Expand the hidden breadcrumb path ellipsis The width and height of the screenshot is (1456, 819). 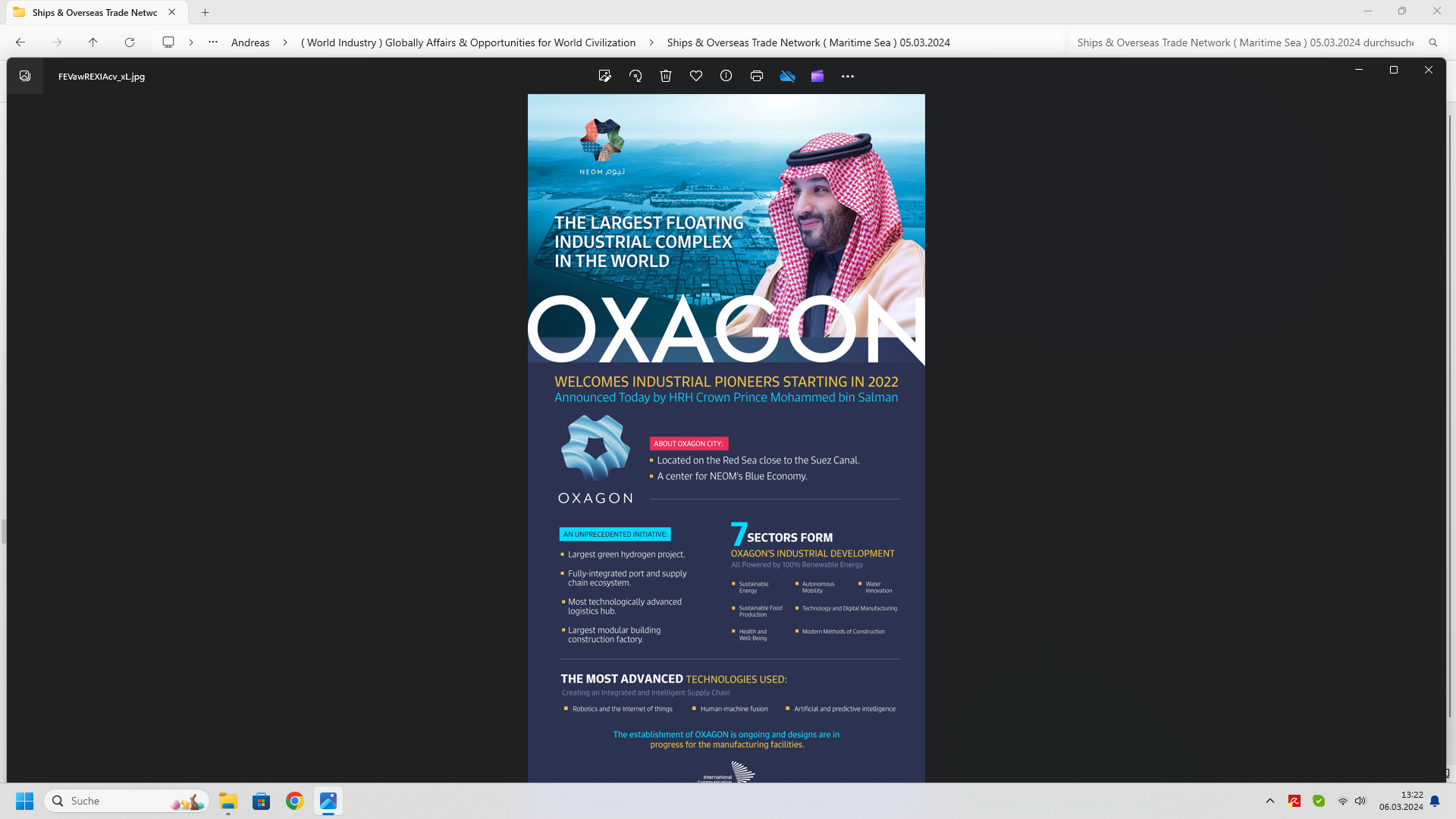[213, 42]
